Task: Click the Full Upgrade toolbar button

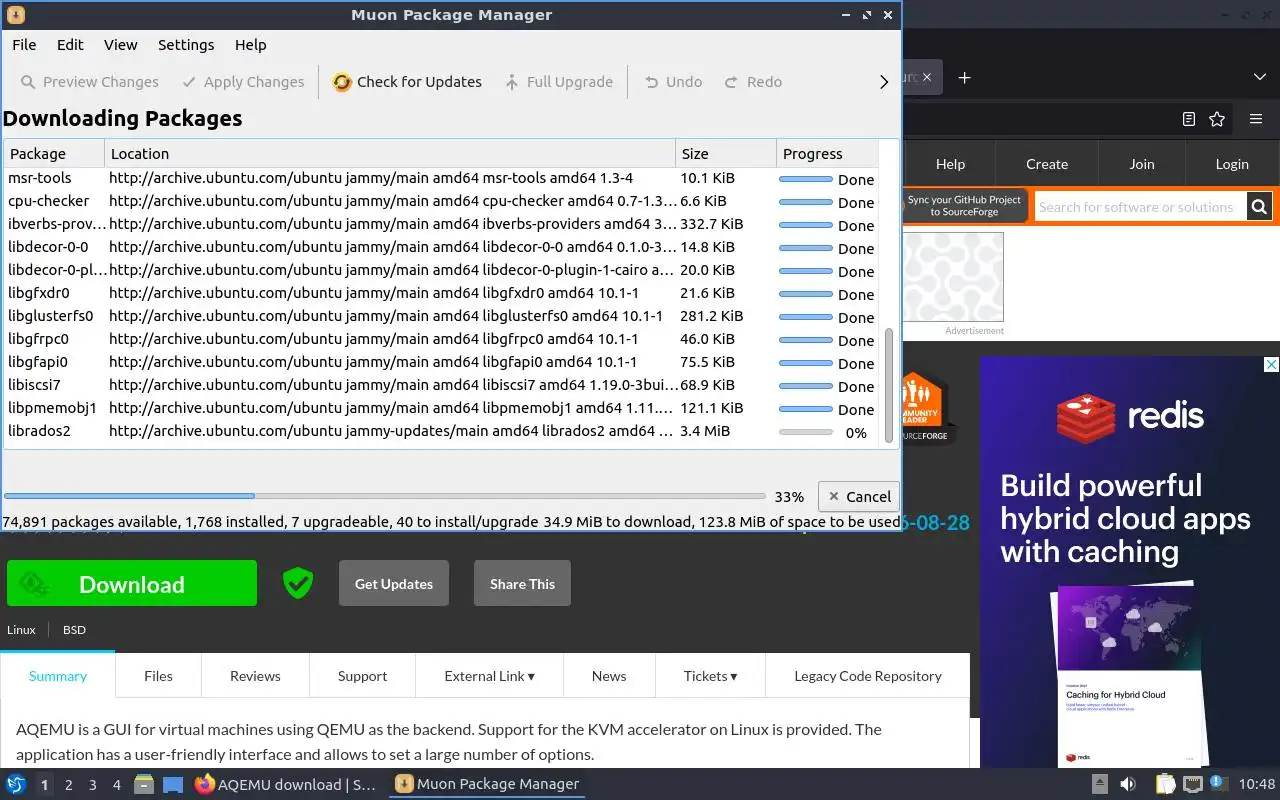Action: pos(558,82)
